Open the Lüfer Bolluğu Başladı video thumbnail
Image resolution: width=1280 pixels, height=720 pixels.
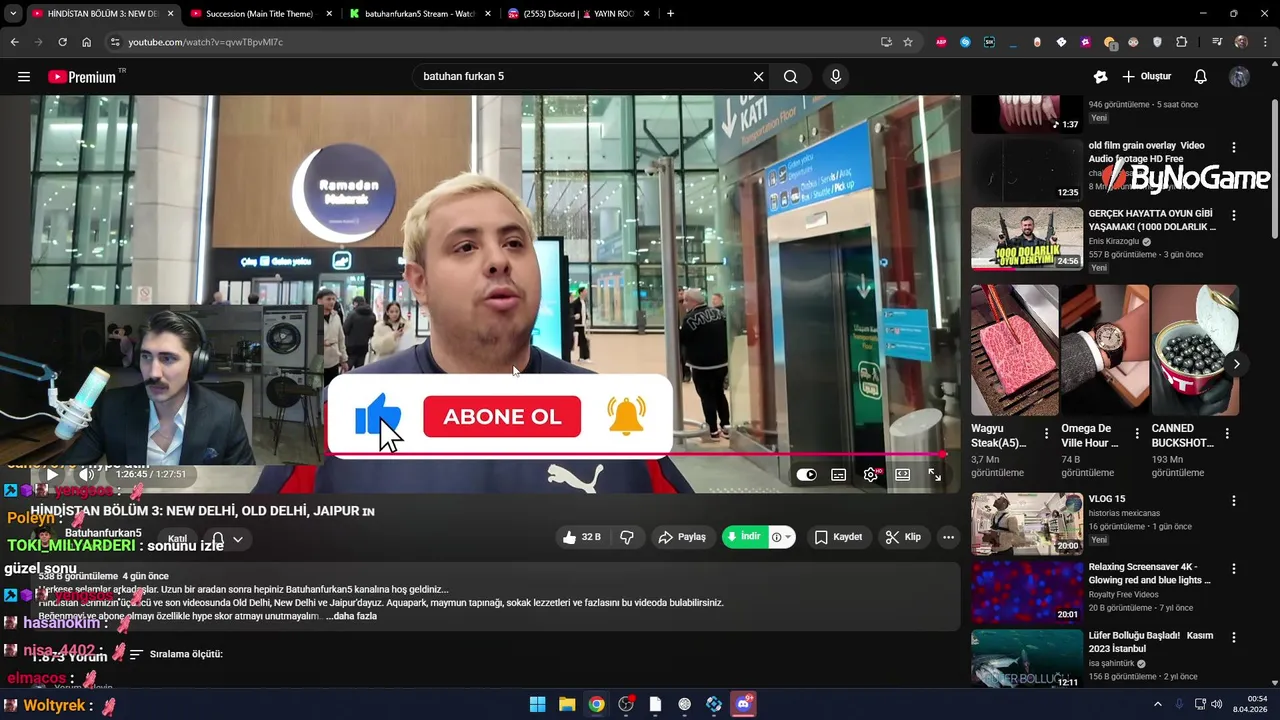(1027, 659)
